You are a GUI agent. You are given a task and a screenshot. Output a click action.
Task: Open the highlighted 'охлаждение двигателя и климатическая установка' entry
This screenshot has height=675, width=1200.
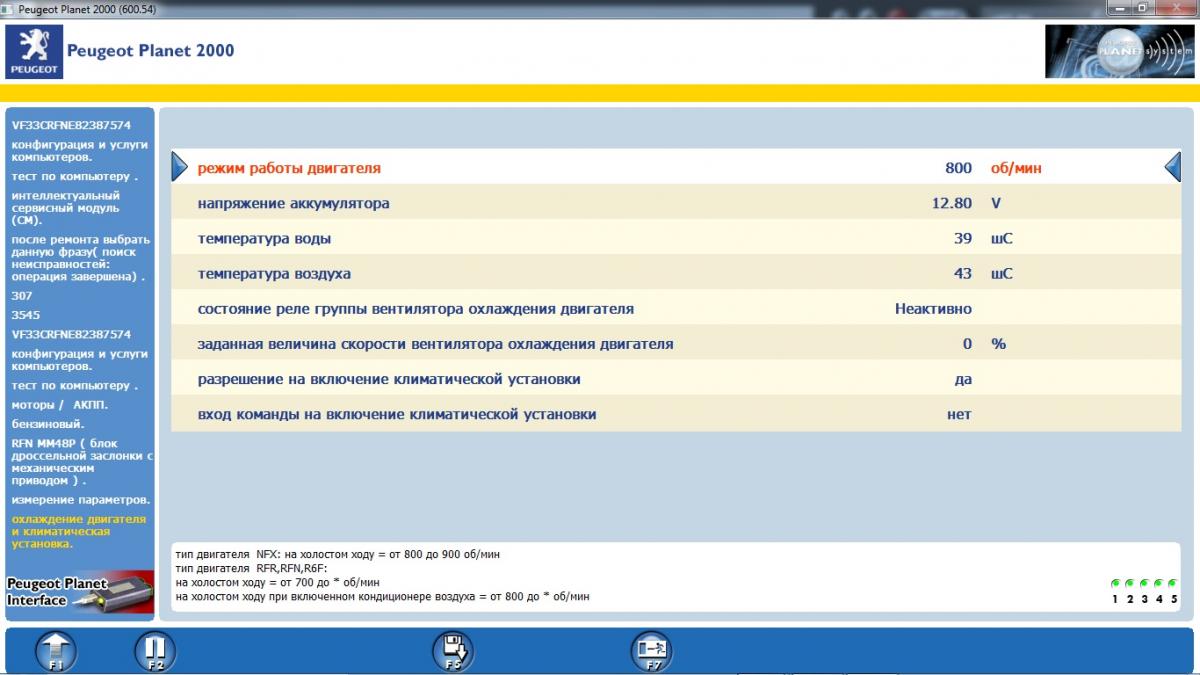[x=79, y=532]
